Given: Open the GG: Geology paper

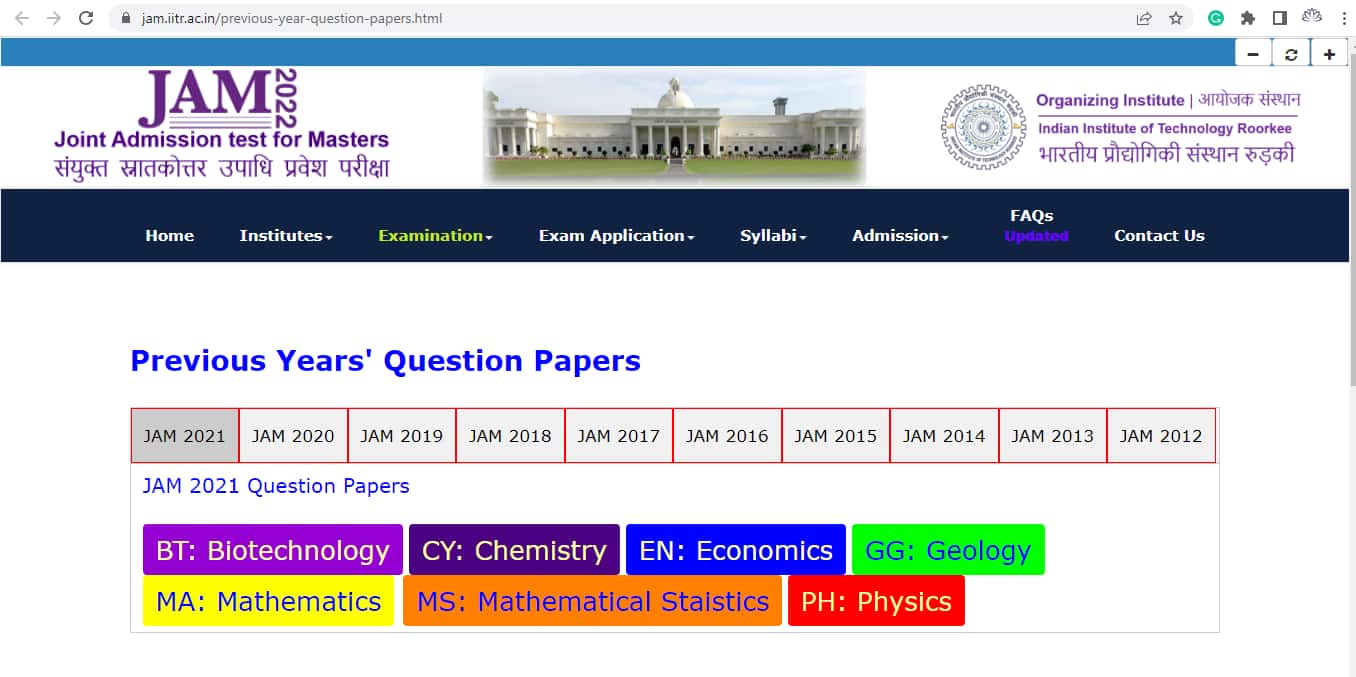Looking at the screenshot, I should [x=948, y=550].
